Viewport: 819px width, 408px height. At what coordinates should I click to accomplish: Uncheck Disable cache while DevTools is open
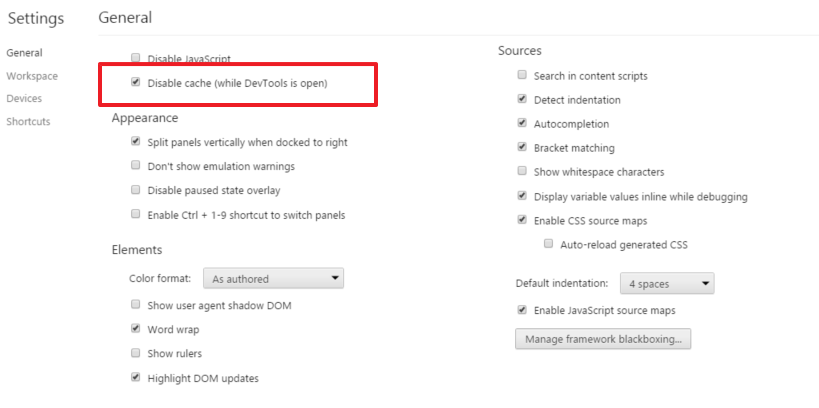click(x=136, y=82)
